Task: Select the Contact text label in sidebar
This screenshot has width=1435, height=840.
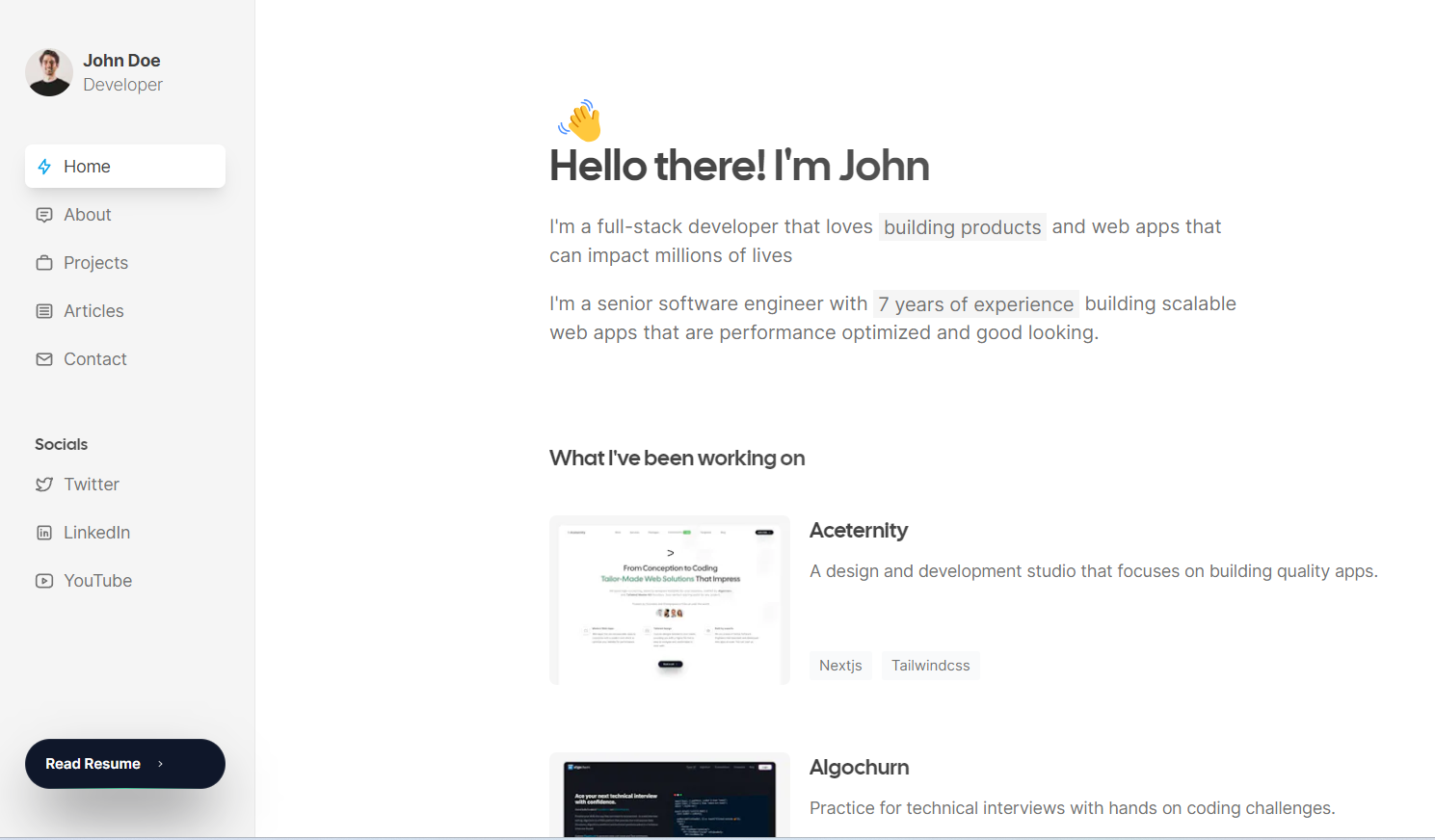Action: pyautogui.click(x=95, y=359)
